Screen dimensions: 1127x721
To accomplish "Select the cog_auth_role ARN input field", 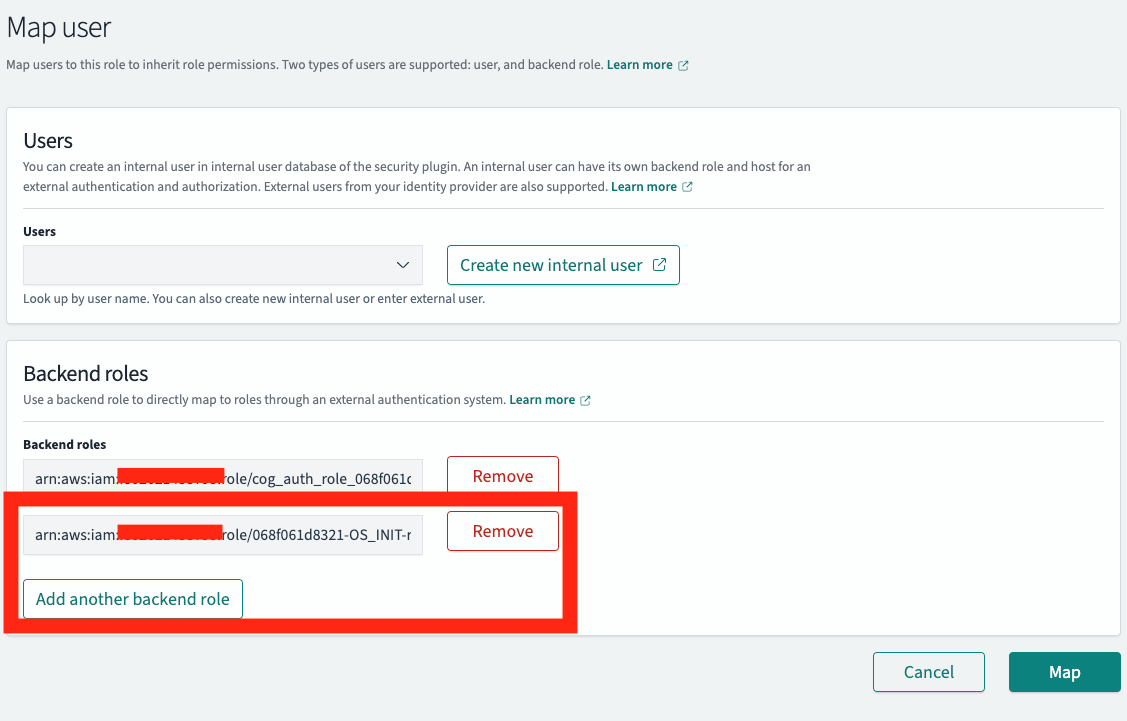I will [x=222, y=475].
